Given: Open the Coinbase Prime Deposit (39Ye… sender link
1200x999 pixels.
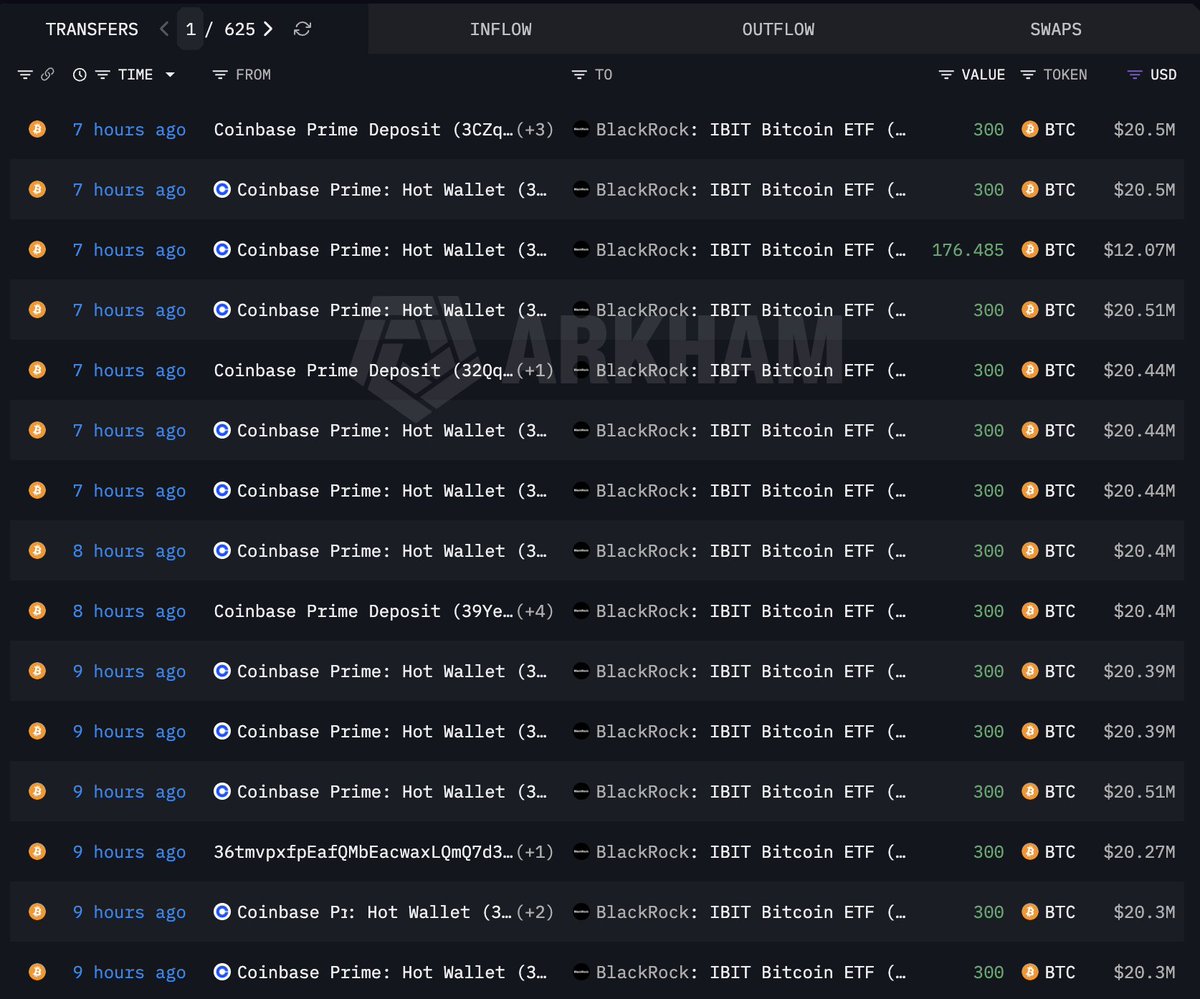Looking at the screenshot, I should 364,611.
